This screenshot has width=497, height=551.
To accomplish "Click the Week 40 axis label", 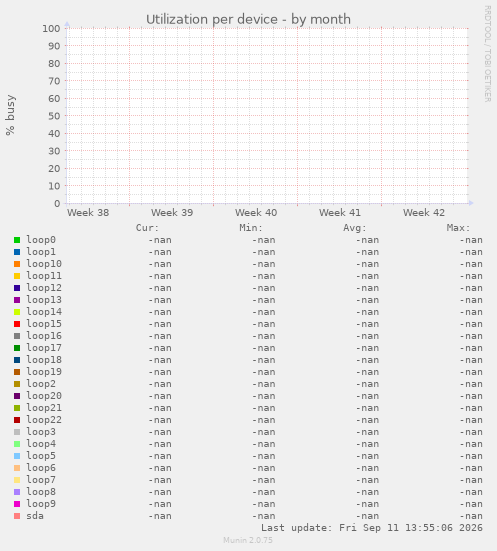I will [256, 213].
